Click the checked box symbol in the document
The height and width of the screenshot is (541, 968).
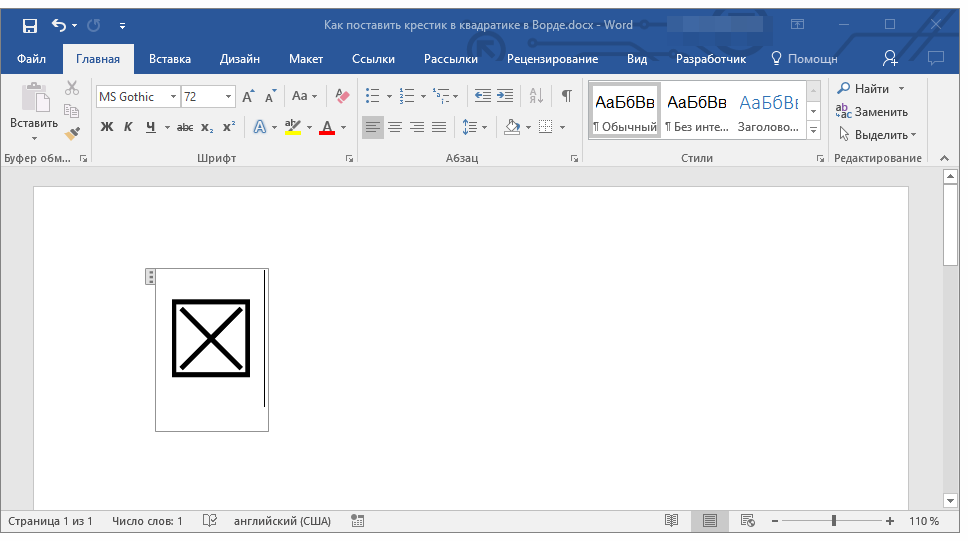click(x=211, y=338)
